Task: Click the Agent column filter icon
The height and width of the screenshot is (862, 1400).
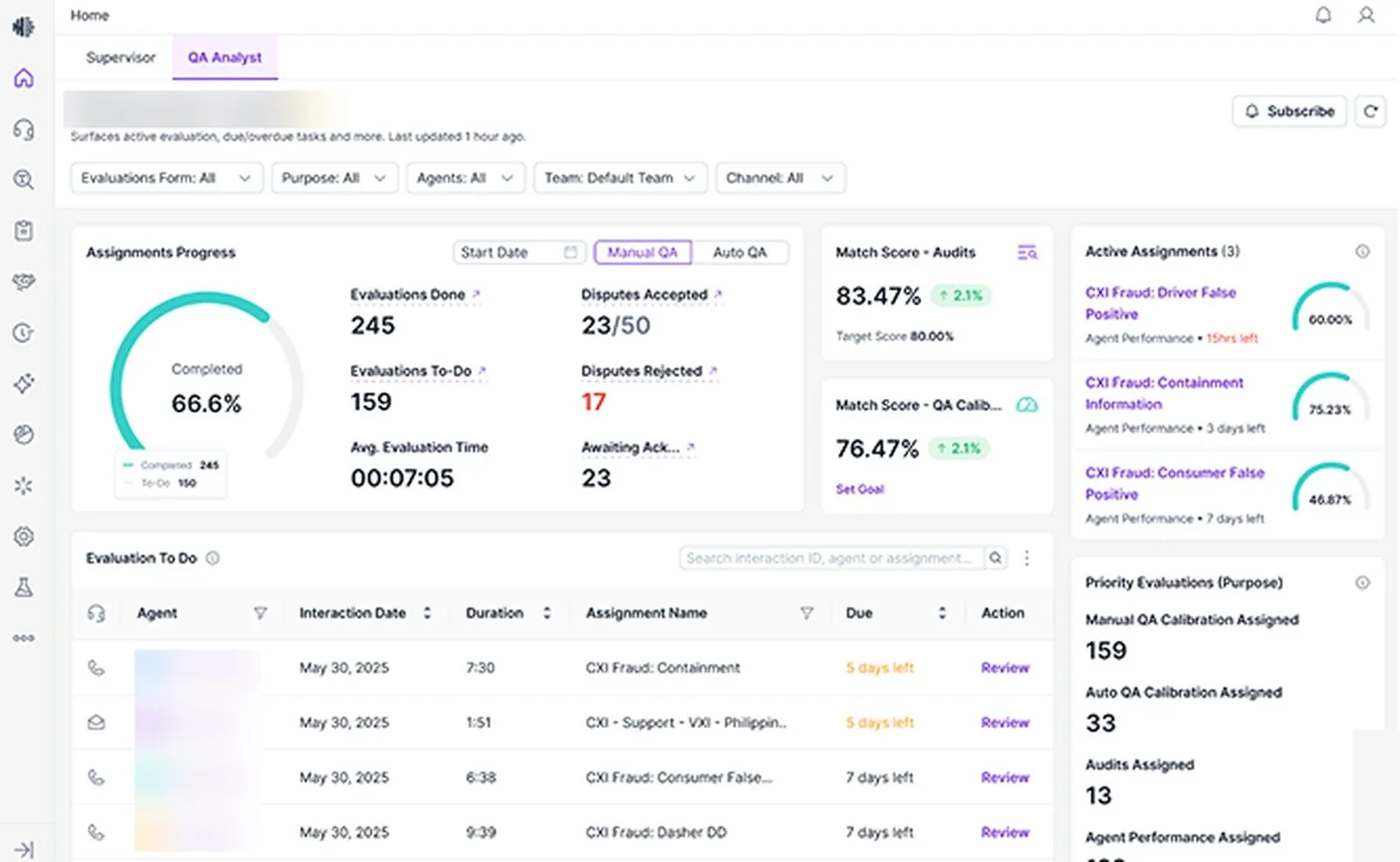Action: point(260,613)
